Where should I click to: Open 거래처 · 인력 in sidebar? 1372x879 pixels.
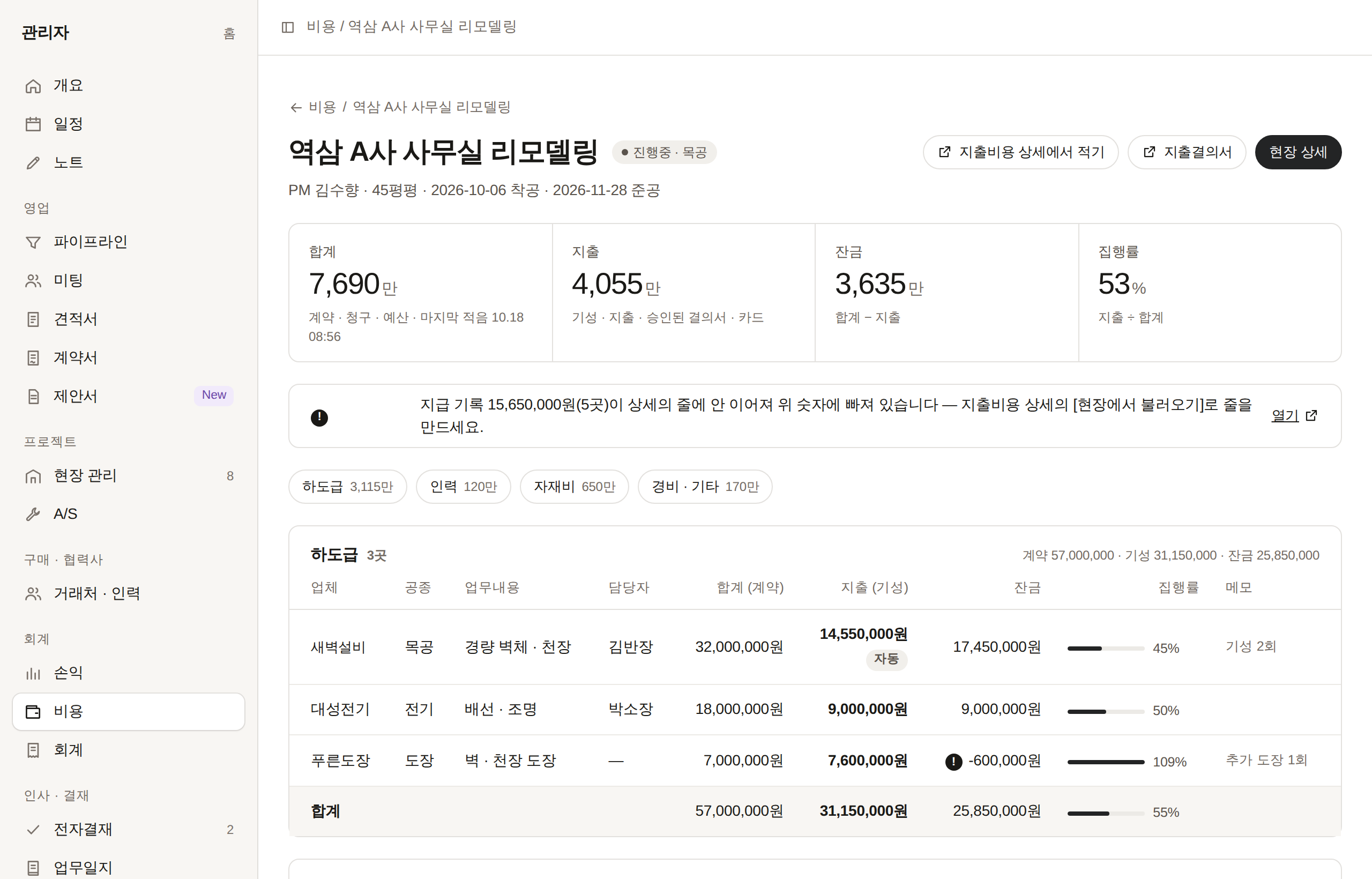pos(129,594)
